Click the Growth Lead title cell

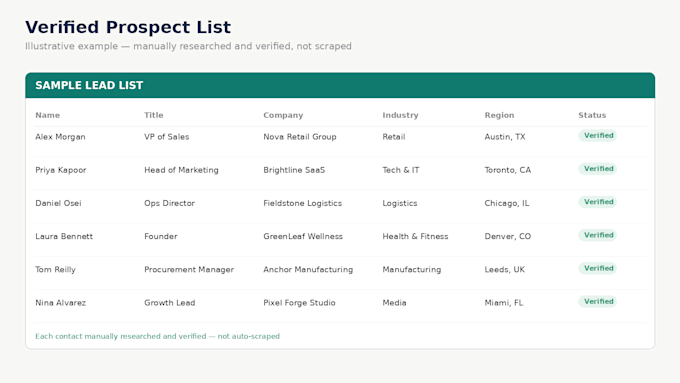coord(170,303)
